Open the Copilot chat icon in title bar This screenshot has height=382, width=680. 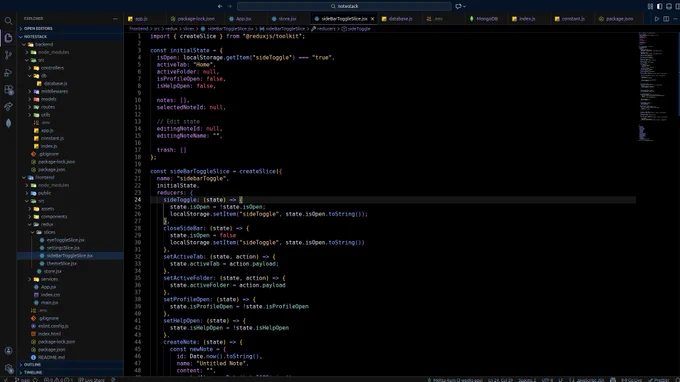tap(458, 6)
